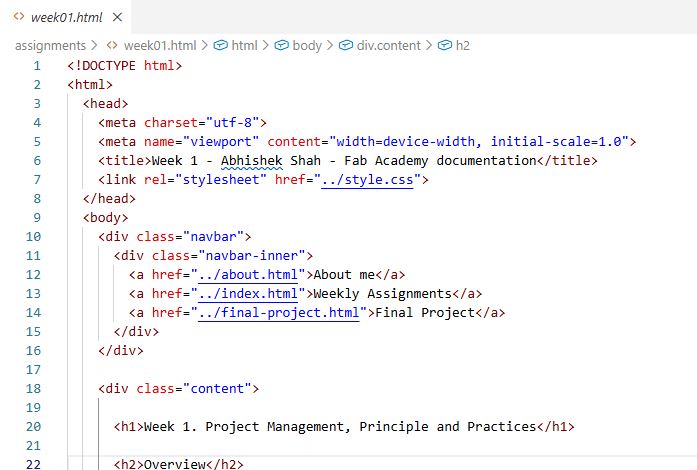Viewport: 697px width, 470px height.
Task: Click the Fab Academy documentation title text
Action: (x=440, y=161)
